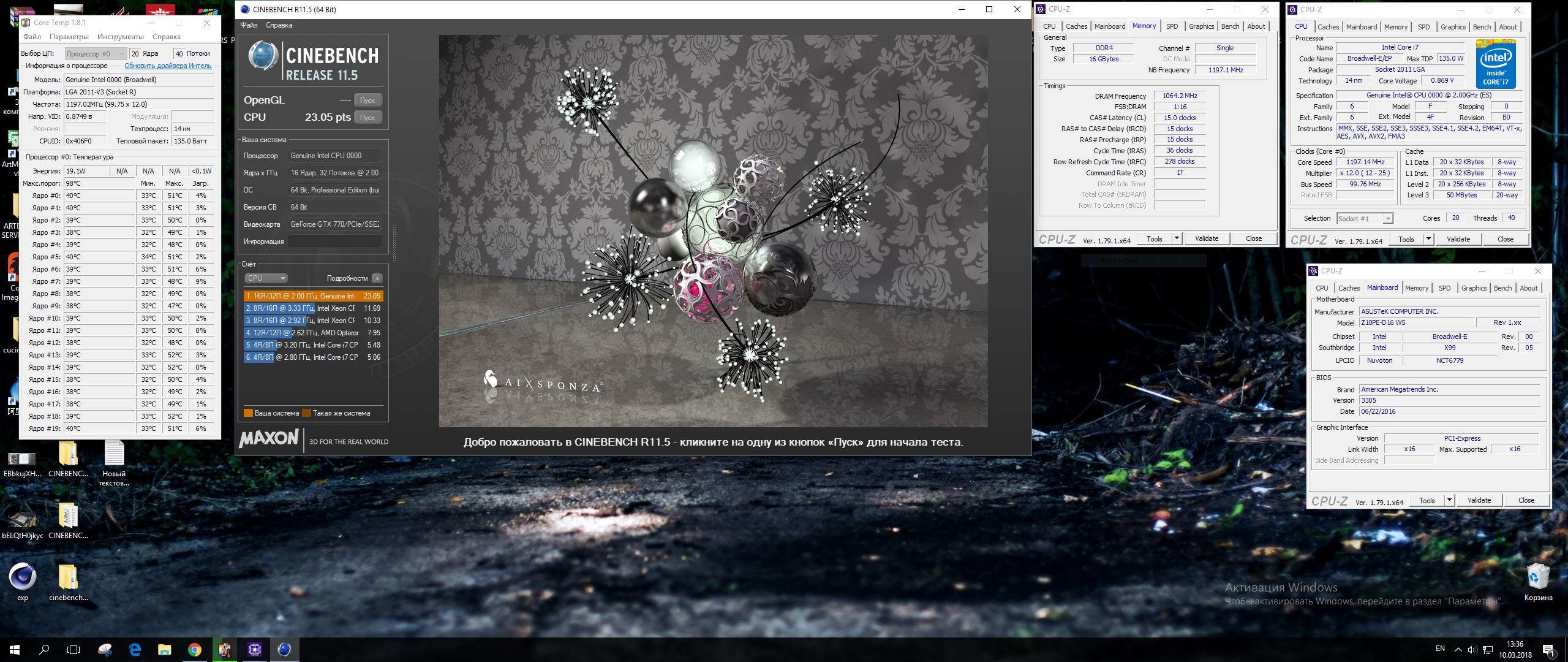Show hidden system tray icons
This screenshot has height=662, width=1568.
[x=1457, y=650]
